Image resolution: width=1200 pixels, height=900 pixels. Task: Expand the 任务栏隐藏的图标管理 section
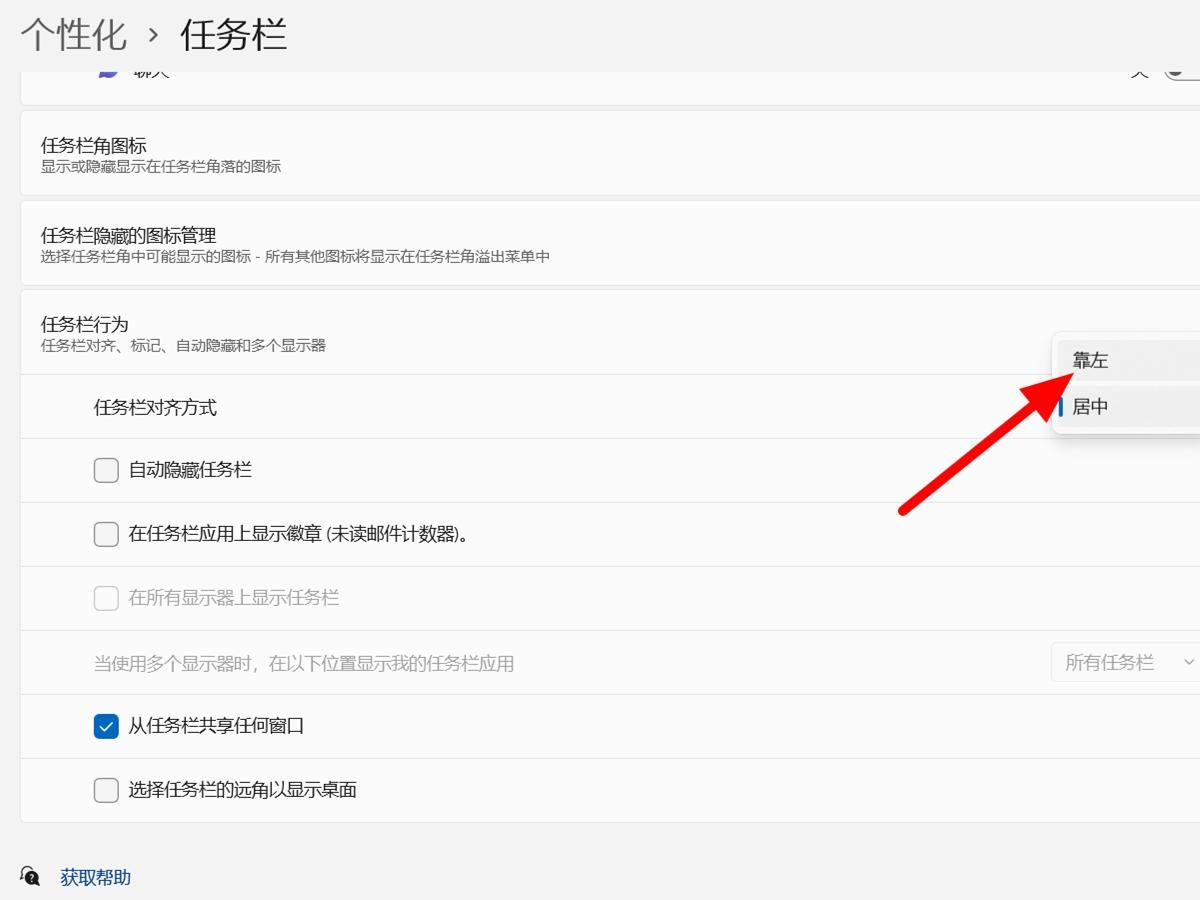click(600, 243)
